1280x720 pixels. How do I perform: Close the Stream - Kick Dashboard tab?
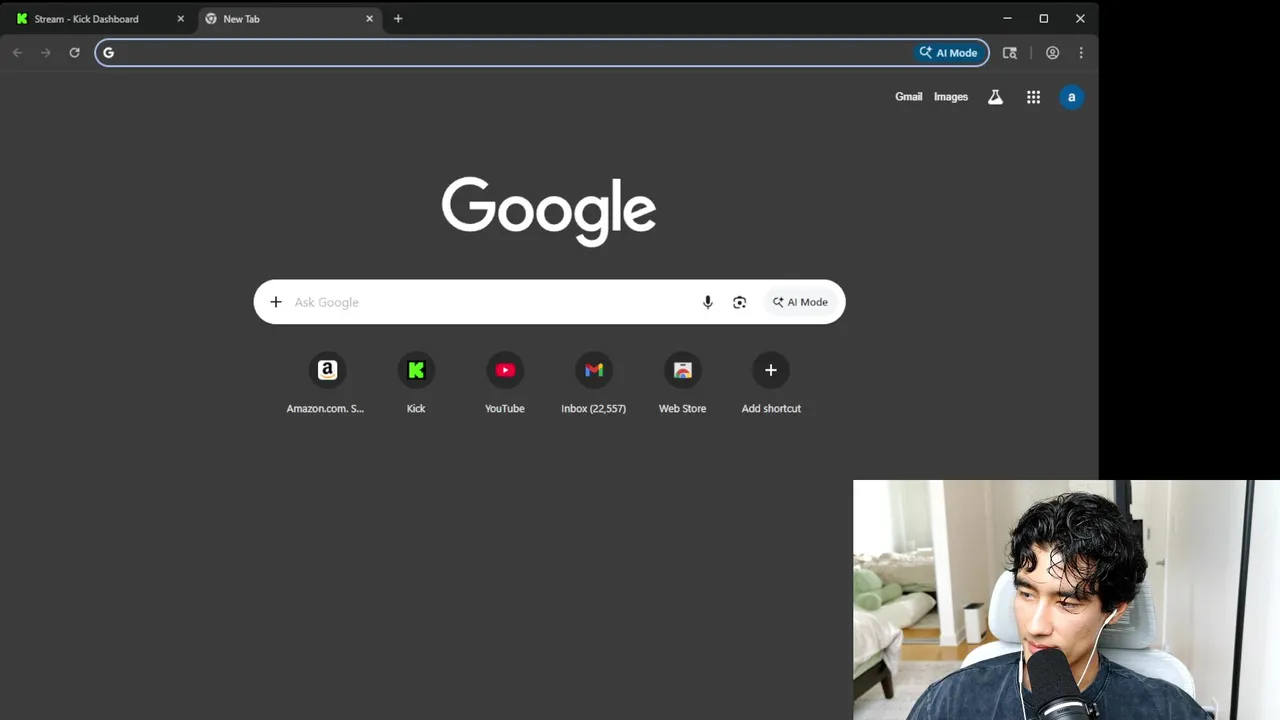pos(181,19)
